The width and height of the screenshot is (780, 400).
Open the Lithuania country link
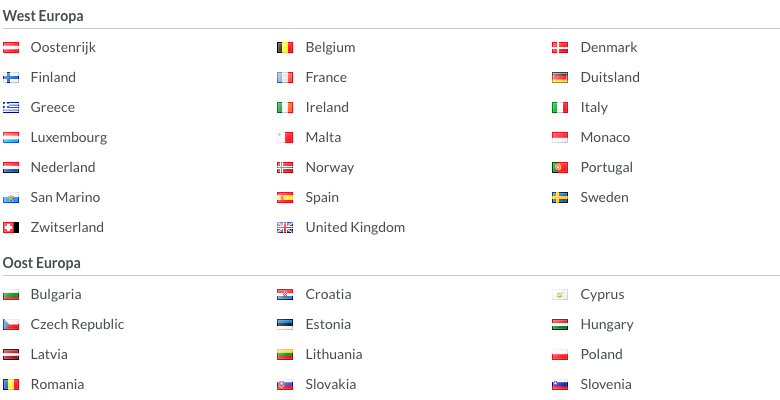coord(334,354)
